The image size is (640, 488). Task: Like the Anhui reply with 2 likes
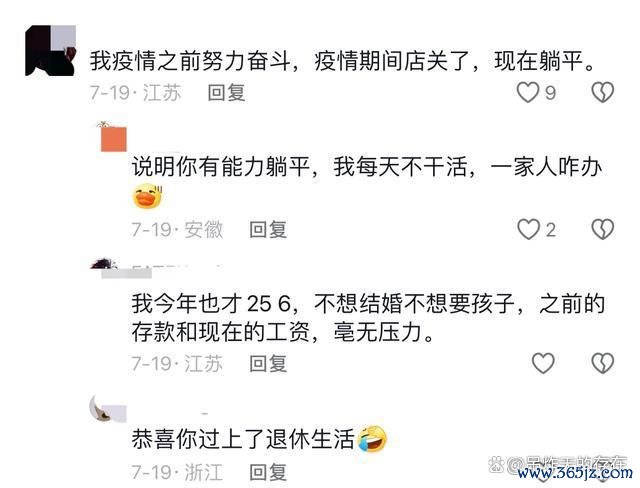coord(529,229)
